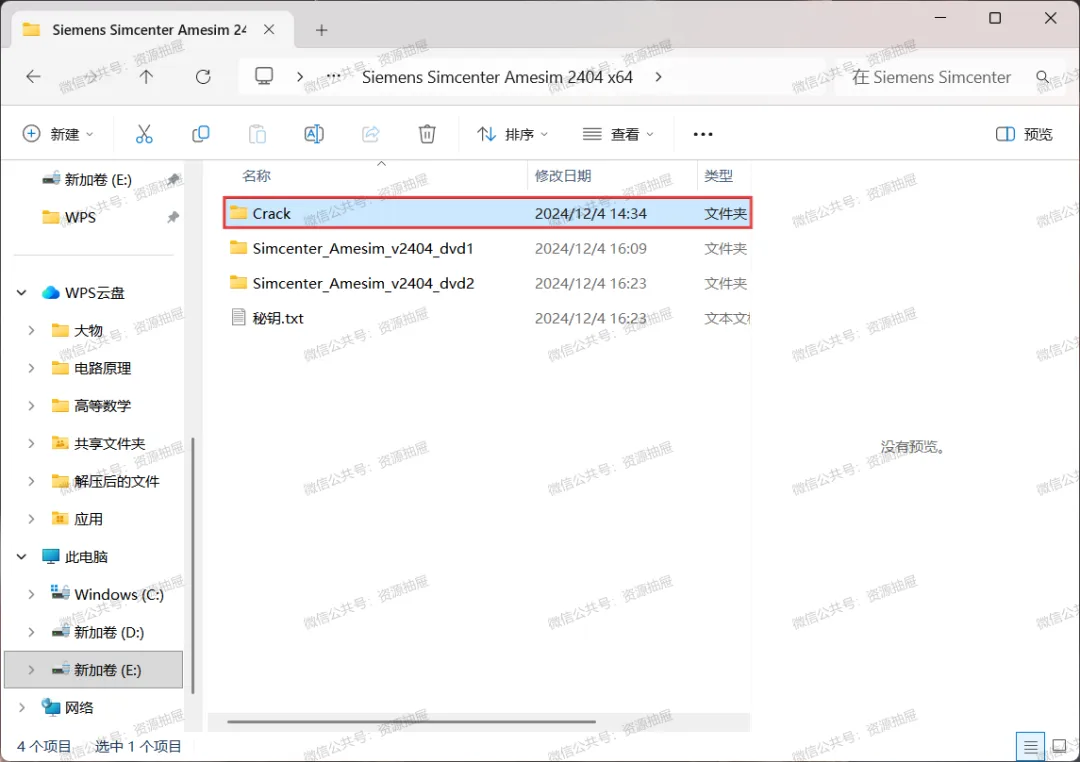
Task: Expand the 网络 tree node
Action: click(21, 708)
